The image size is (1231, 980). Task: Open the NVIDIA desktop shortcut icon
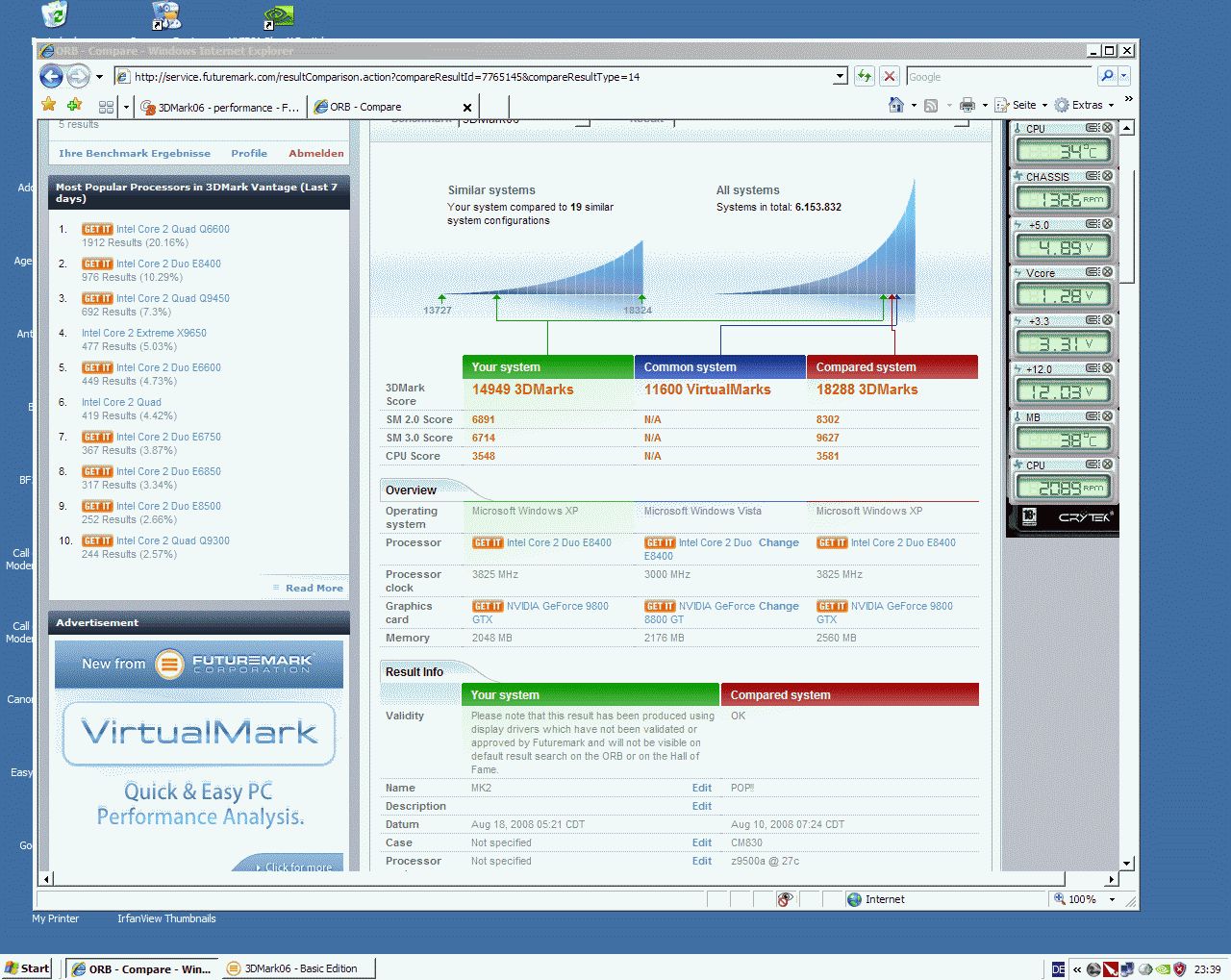point(279,15)
